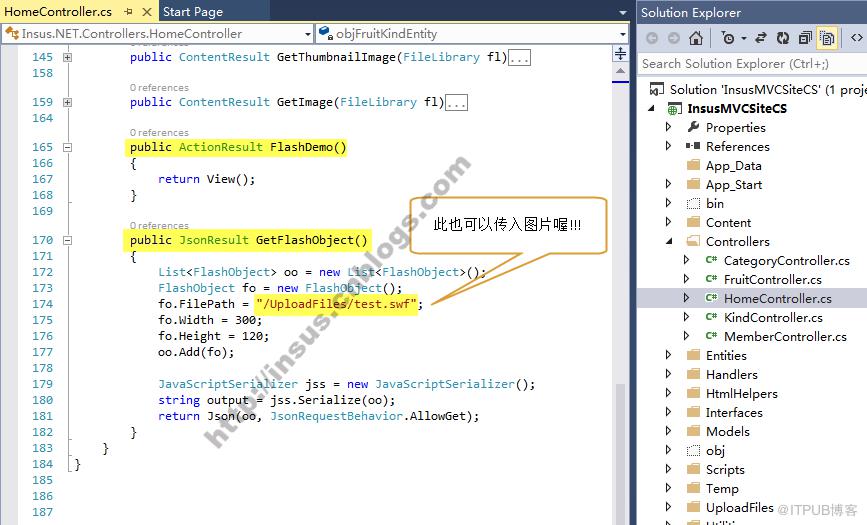
Task: Click the editor scrollbar up arrow
Action: tap(620, 71)
